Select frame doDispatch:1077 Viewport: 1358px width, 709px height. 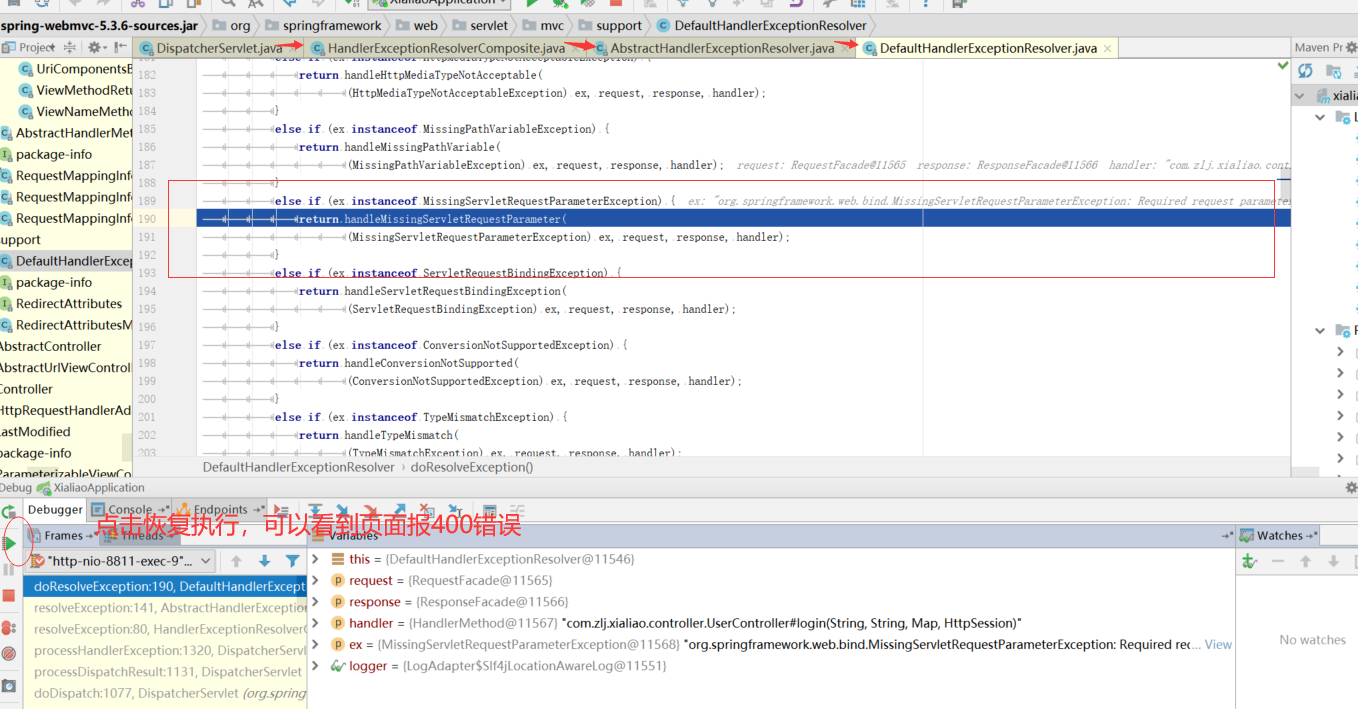pyautogui.click(x=165, y=693)
